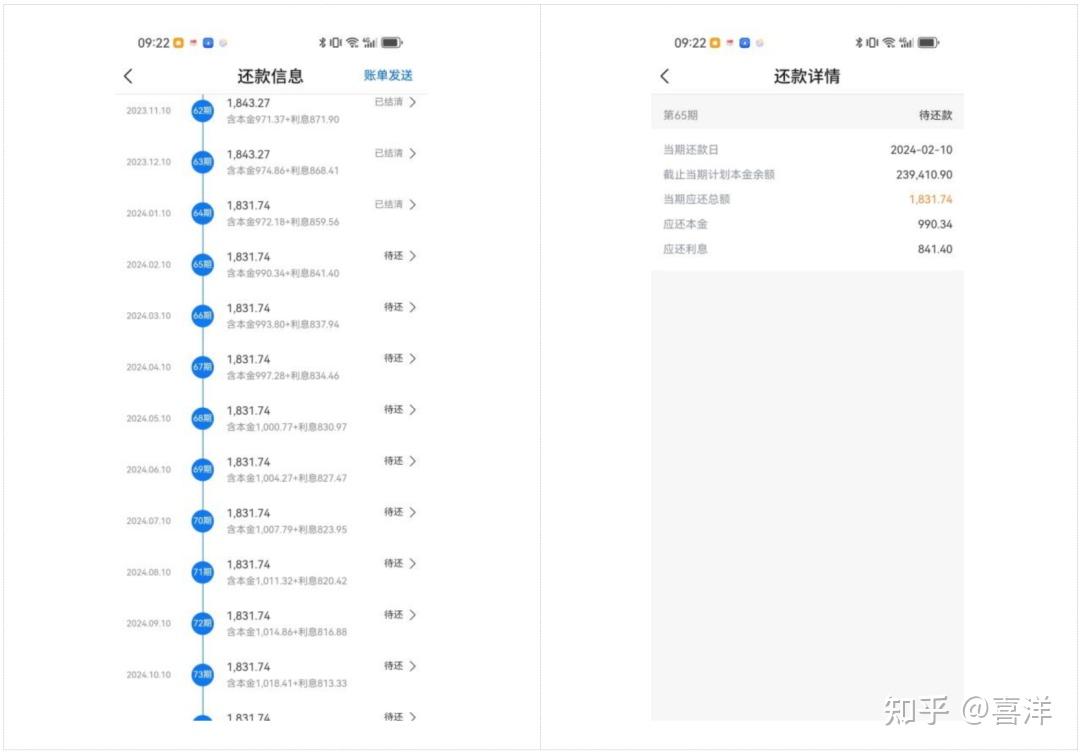Go back from the 还款详情 screen
Viewport: 1080px width, 755px height.
665,76
